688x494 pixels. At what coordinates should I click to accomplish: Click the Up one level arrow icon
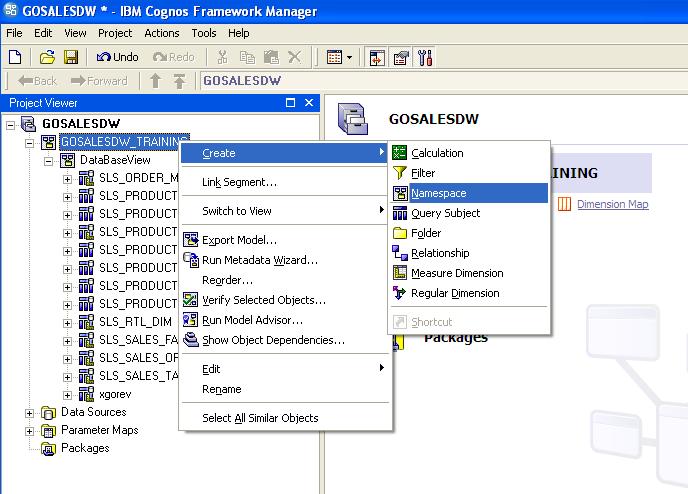pyautogui.click(x=155, y=81)
